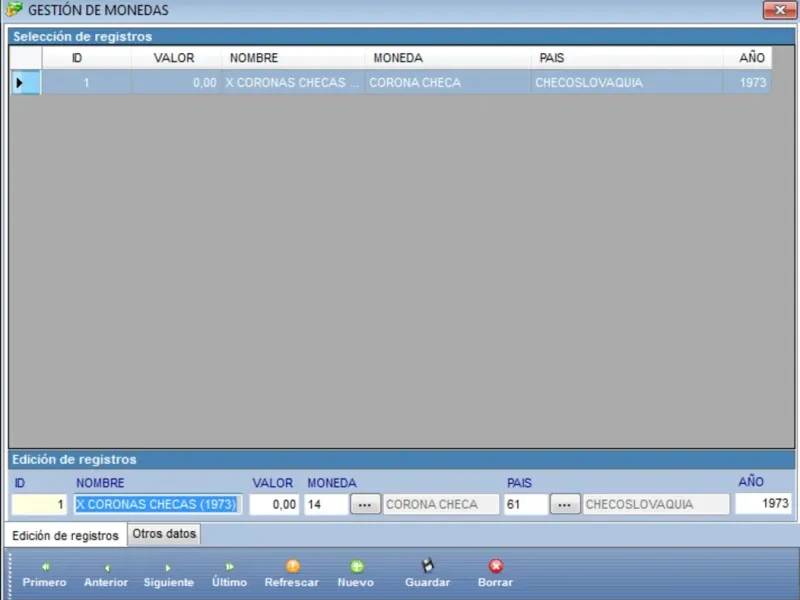This screenshot has width=800, height=600.
Task: Click the grid cell CHECOSLOVAQUIA
Action: click(x=627, y=82)
